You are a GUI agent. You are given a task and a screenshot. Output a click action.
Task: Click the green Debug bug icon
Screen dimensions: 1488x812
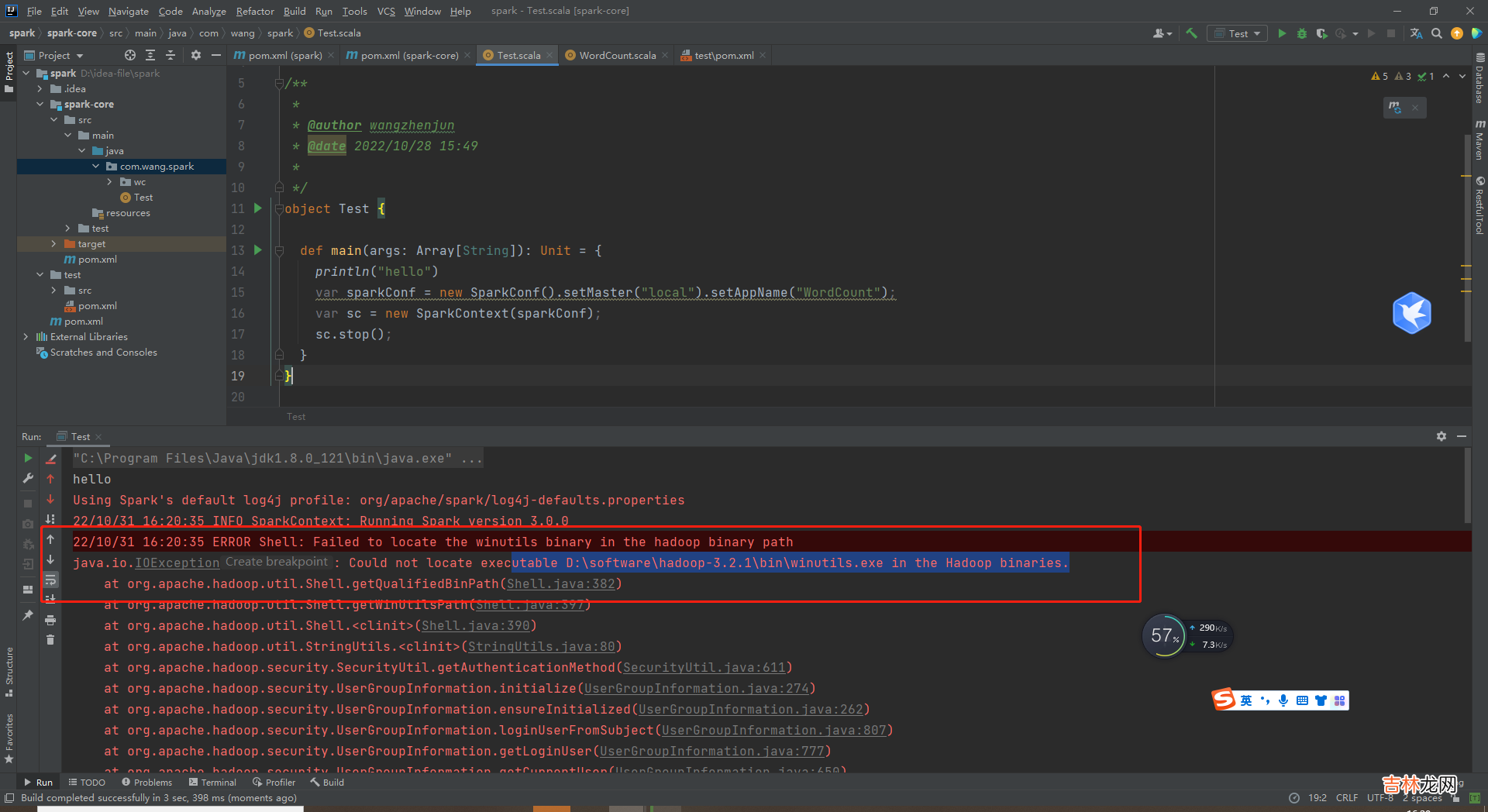click(x=1302, y=33)
